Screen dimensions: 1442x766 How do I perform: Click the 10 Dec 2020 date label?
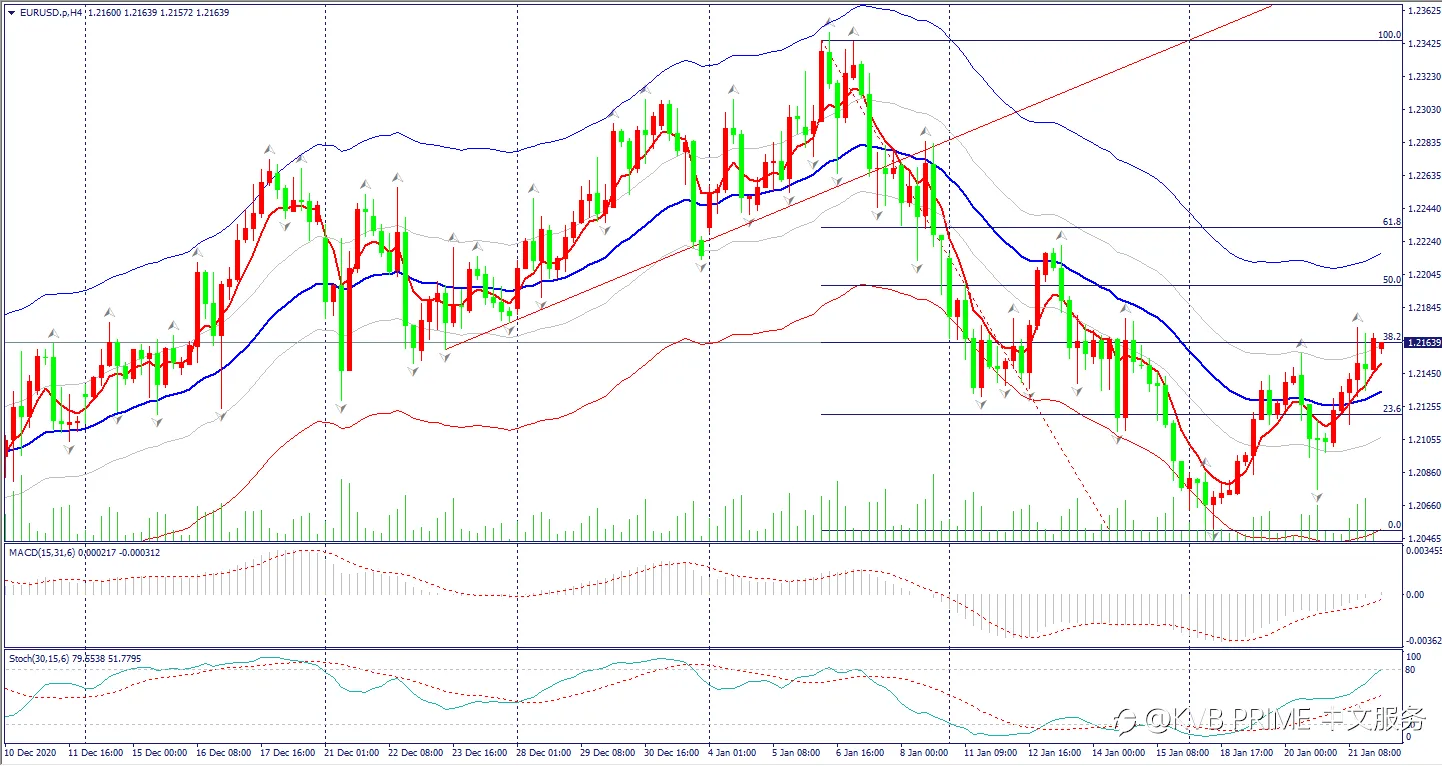click(30, 751)
